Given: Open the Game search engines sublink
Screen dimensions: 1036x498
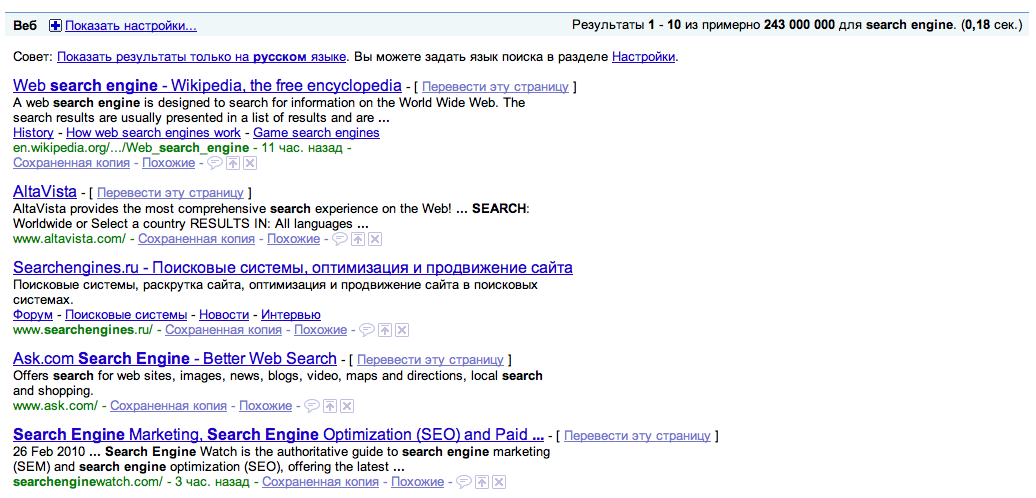Looking at the screenshot, I should (x=316, y=133).
